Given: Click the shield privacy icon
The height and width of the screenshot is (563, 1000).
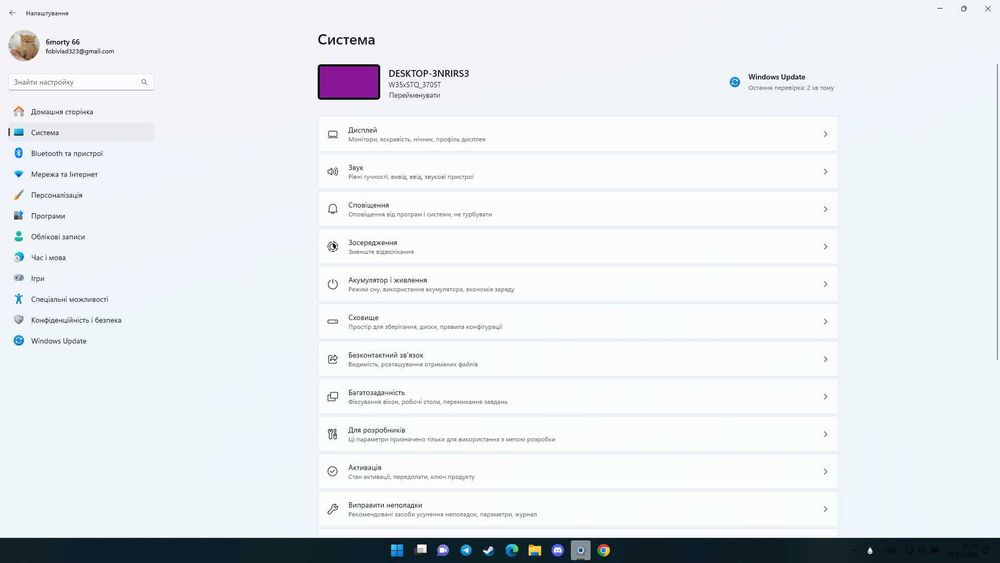Looking at the screenshot, I should click(18, 319).
